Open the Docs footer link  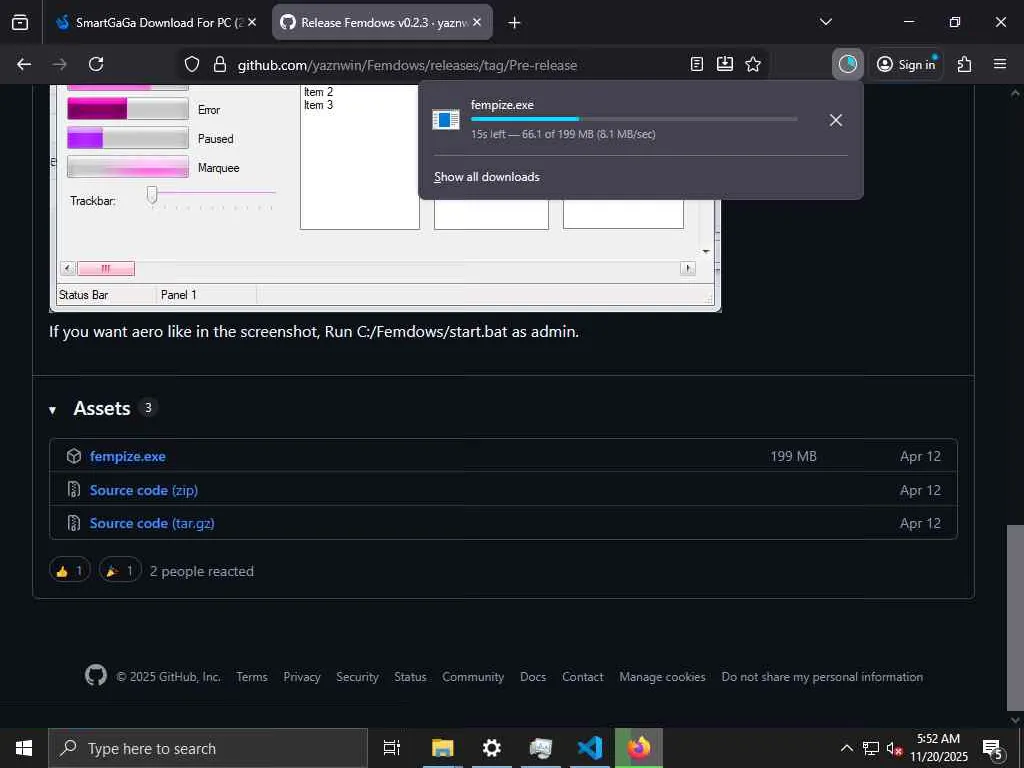click(533, 677)
